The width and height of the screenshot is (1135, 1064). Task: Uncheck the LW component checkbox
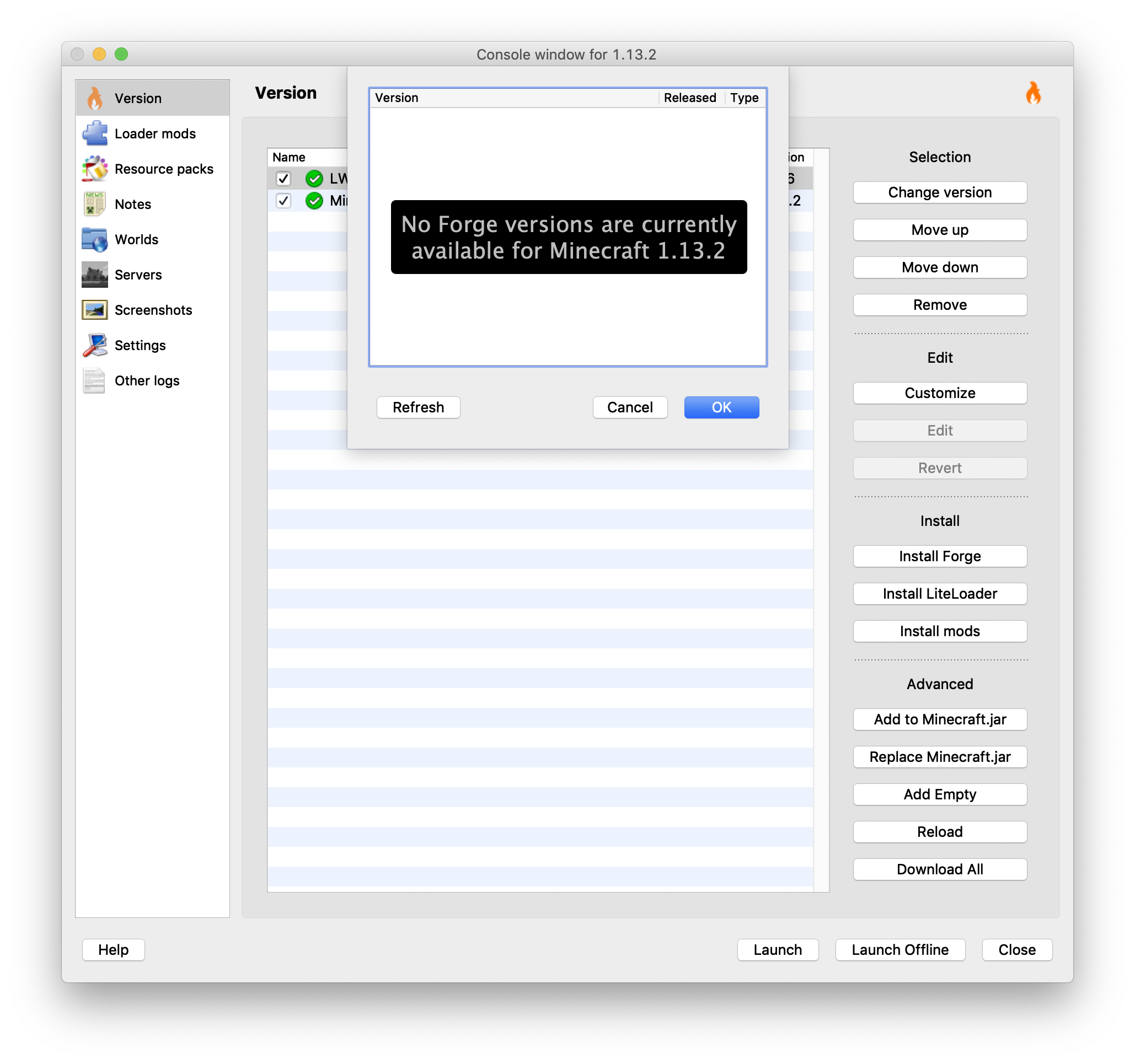[x=283, y=179]
